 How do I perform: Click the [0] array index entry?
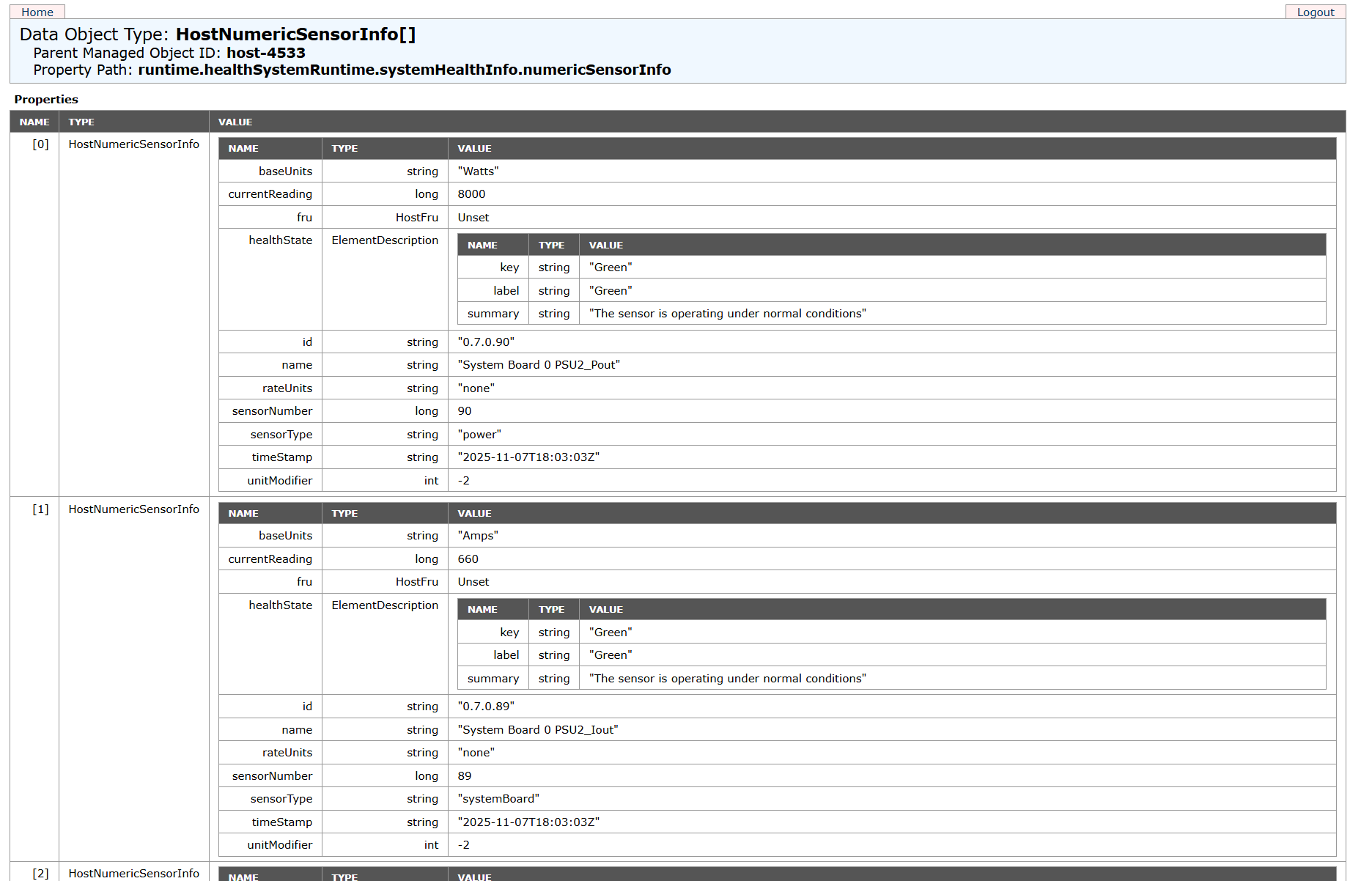pyautogui.click(x=41, y=144)
